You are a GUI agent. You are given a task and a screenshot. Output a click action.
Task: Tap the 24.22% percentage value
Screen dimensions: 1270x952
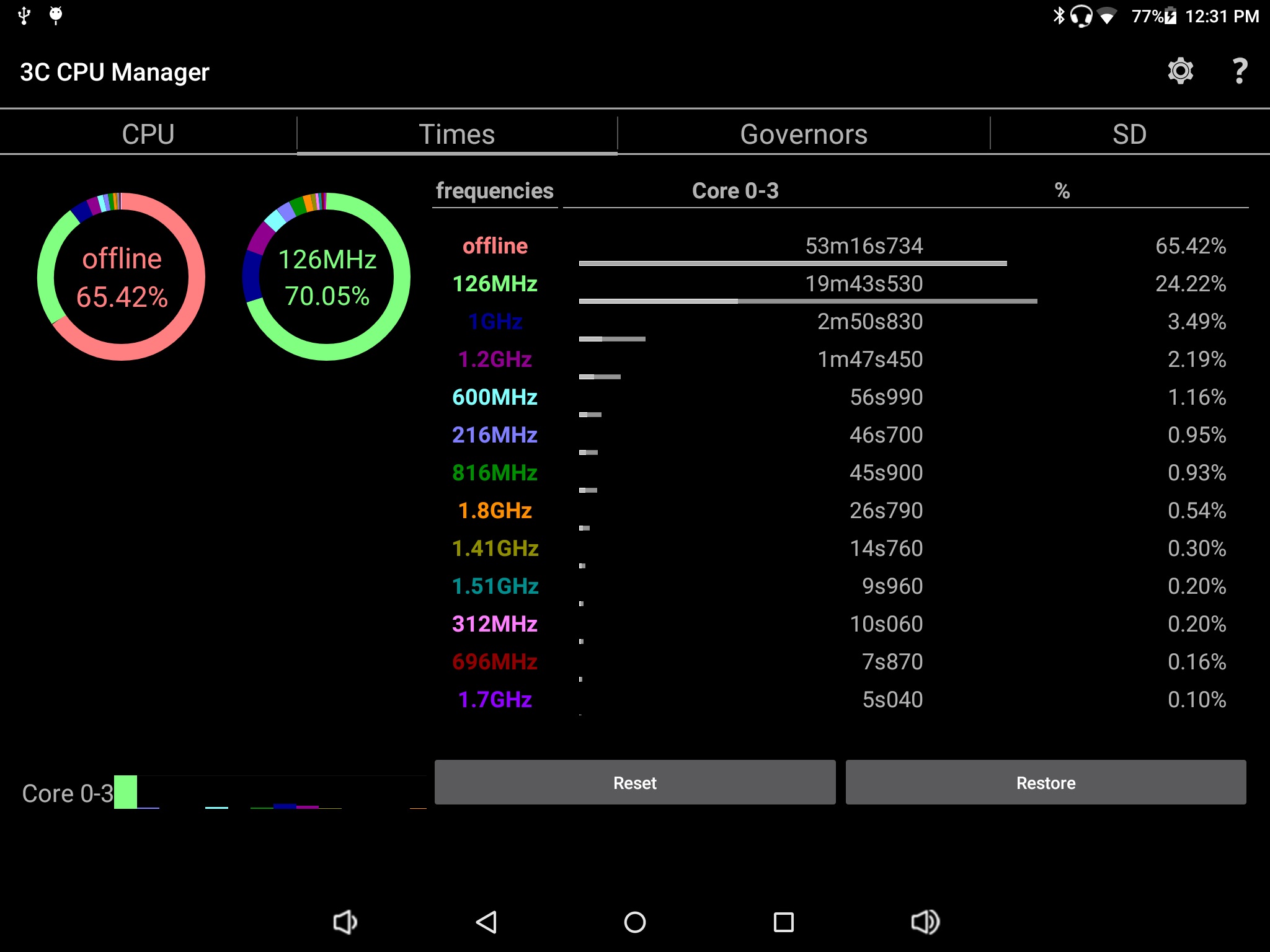coord(1191,284)
